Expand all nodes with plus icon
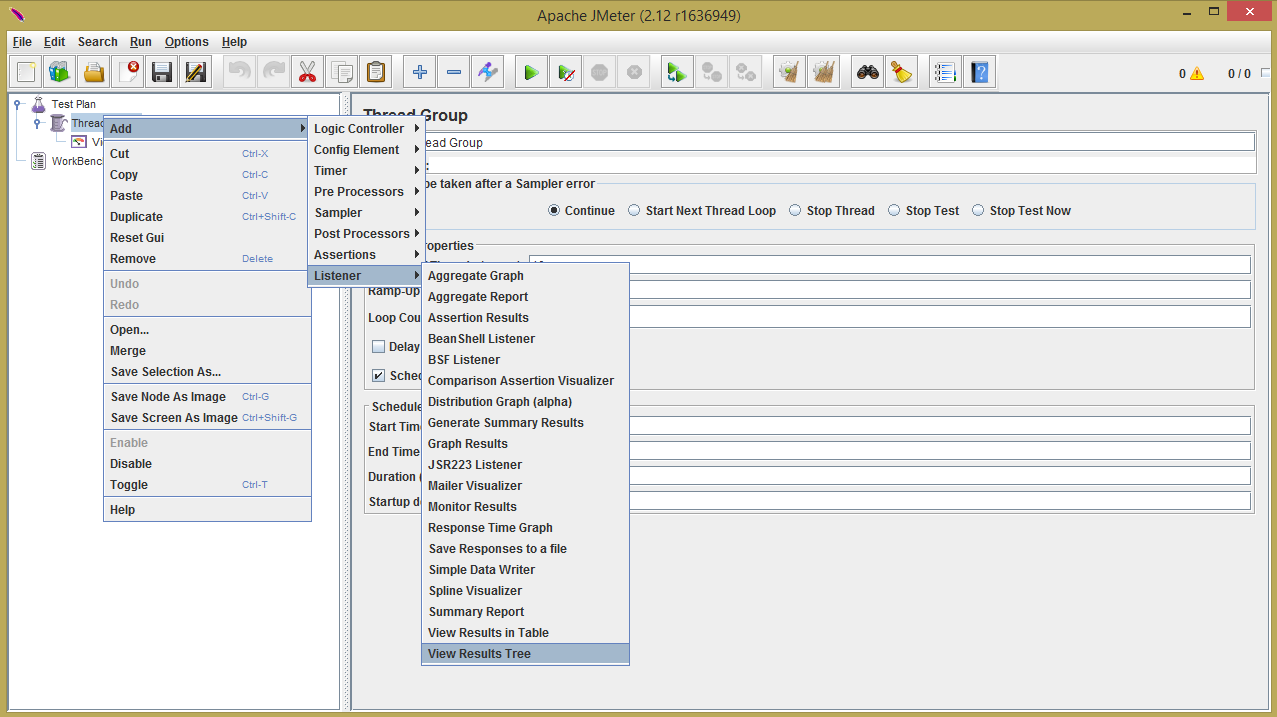 pos(420,72)
